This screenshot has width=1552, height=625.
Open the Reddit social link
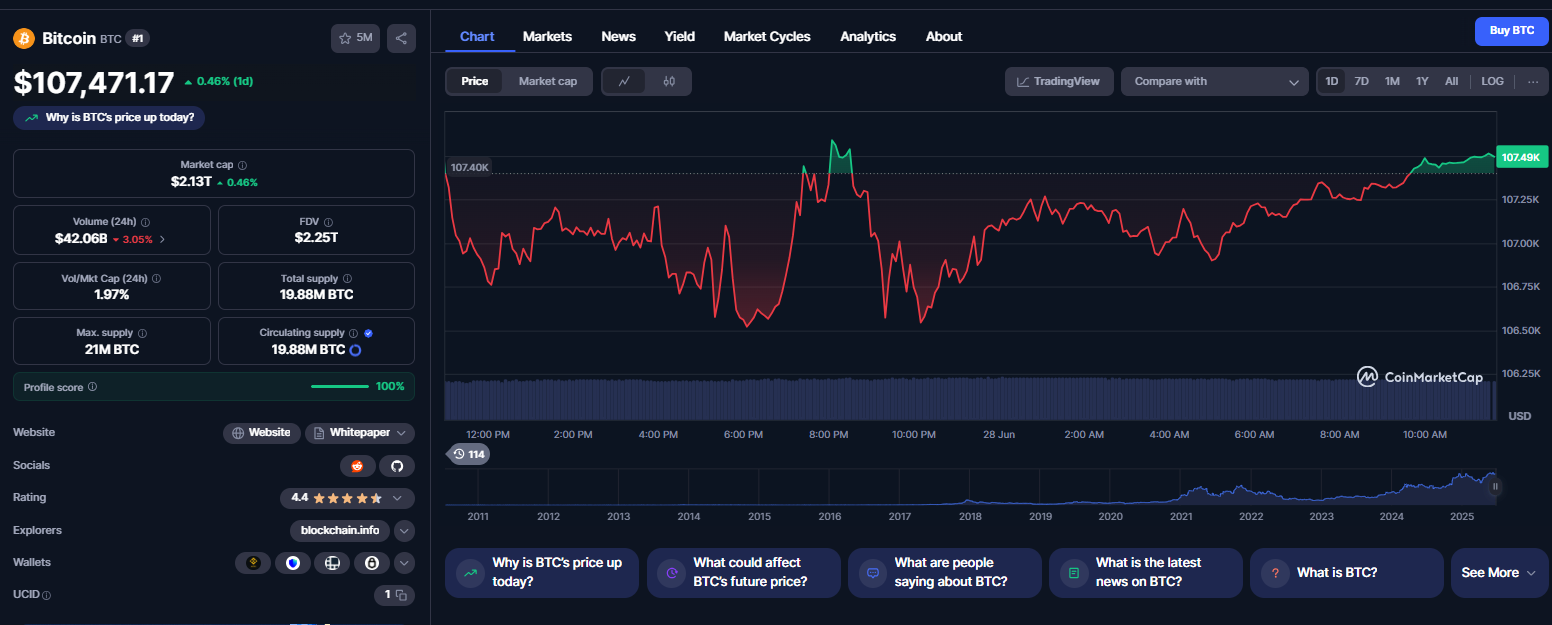[358, 466]
